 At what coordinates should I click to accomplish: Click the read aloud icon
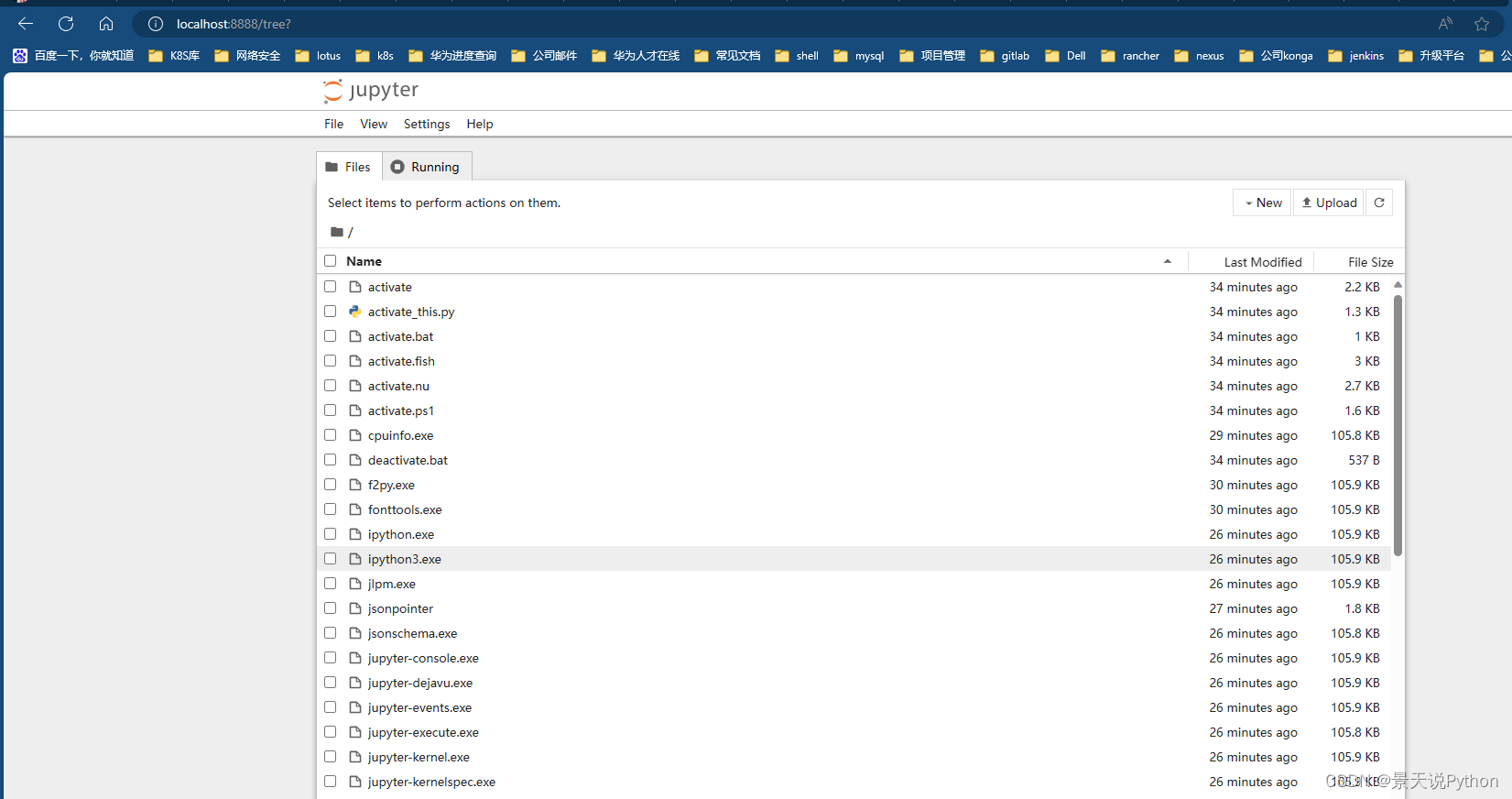pyautogui.click(x=1445, y=24)
